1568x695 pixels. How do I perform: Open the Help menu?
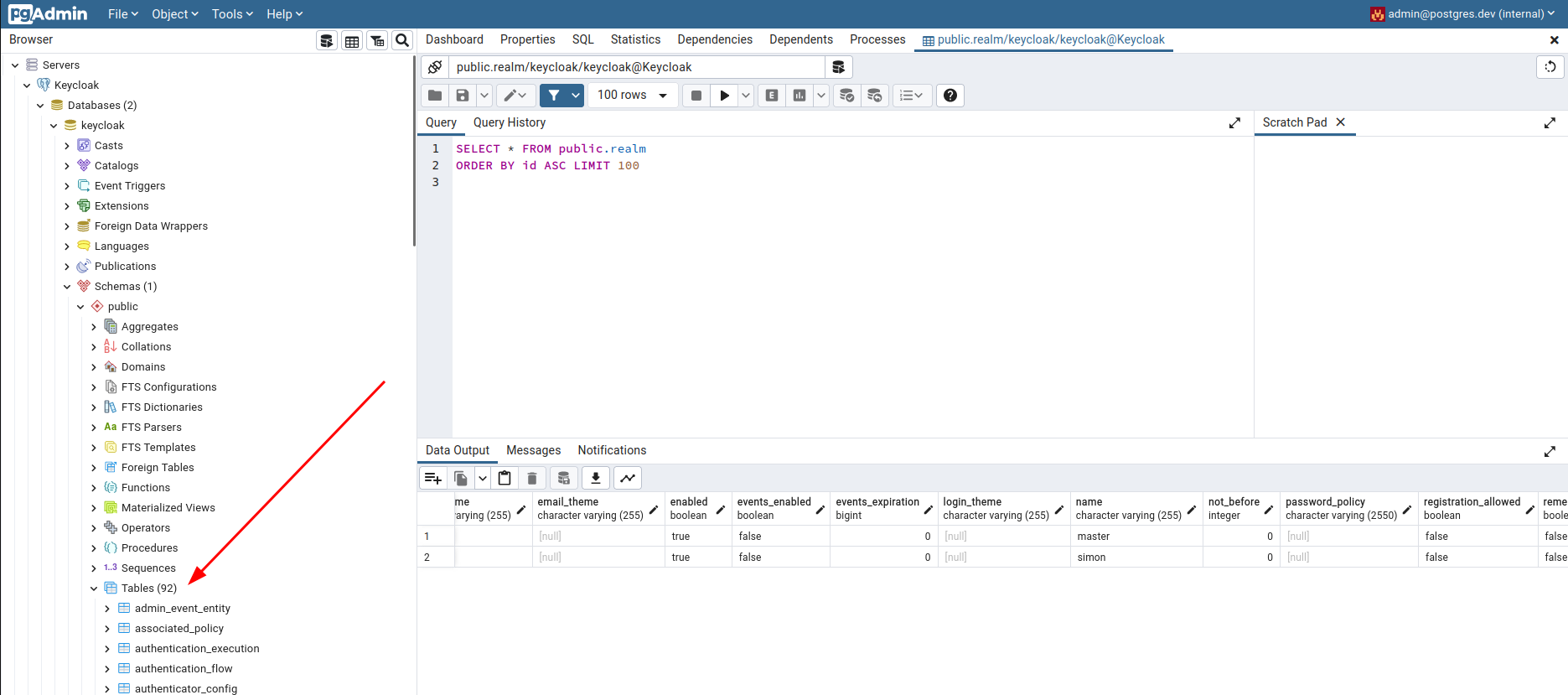[x=285, y=14]
